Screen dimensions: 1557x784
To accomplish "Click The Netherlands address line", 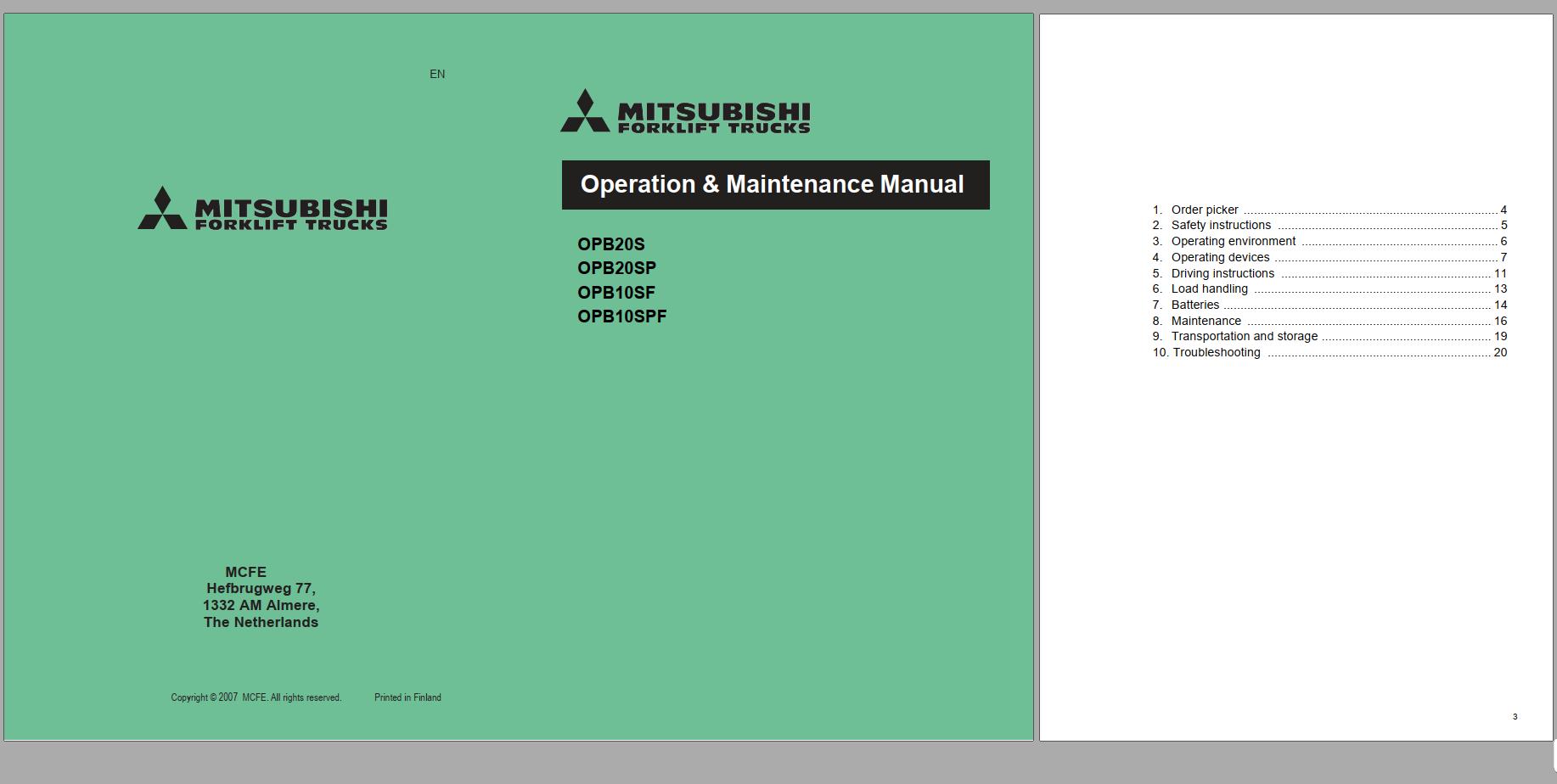I will 261,622.
